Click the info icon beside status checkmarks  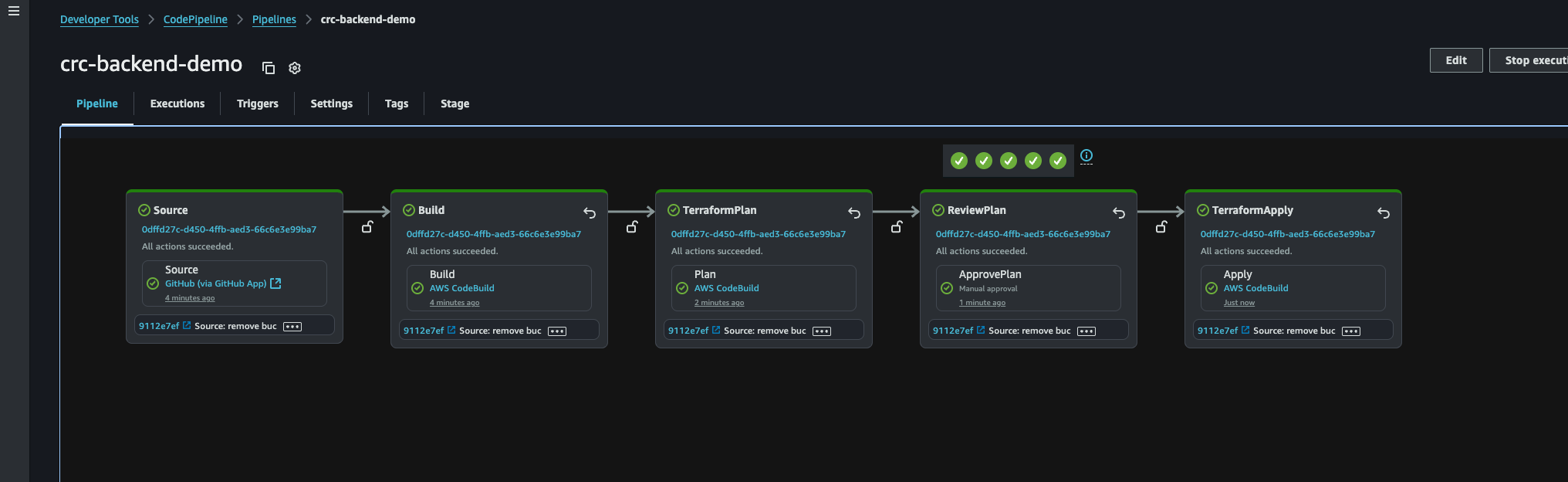1086,155
